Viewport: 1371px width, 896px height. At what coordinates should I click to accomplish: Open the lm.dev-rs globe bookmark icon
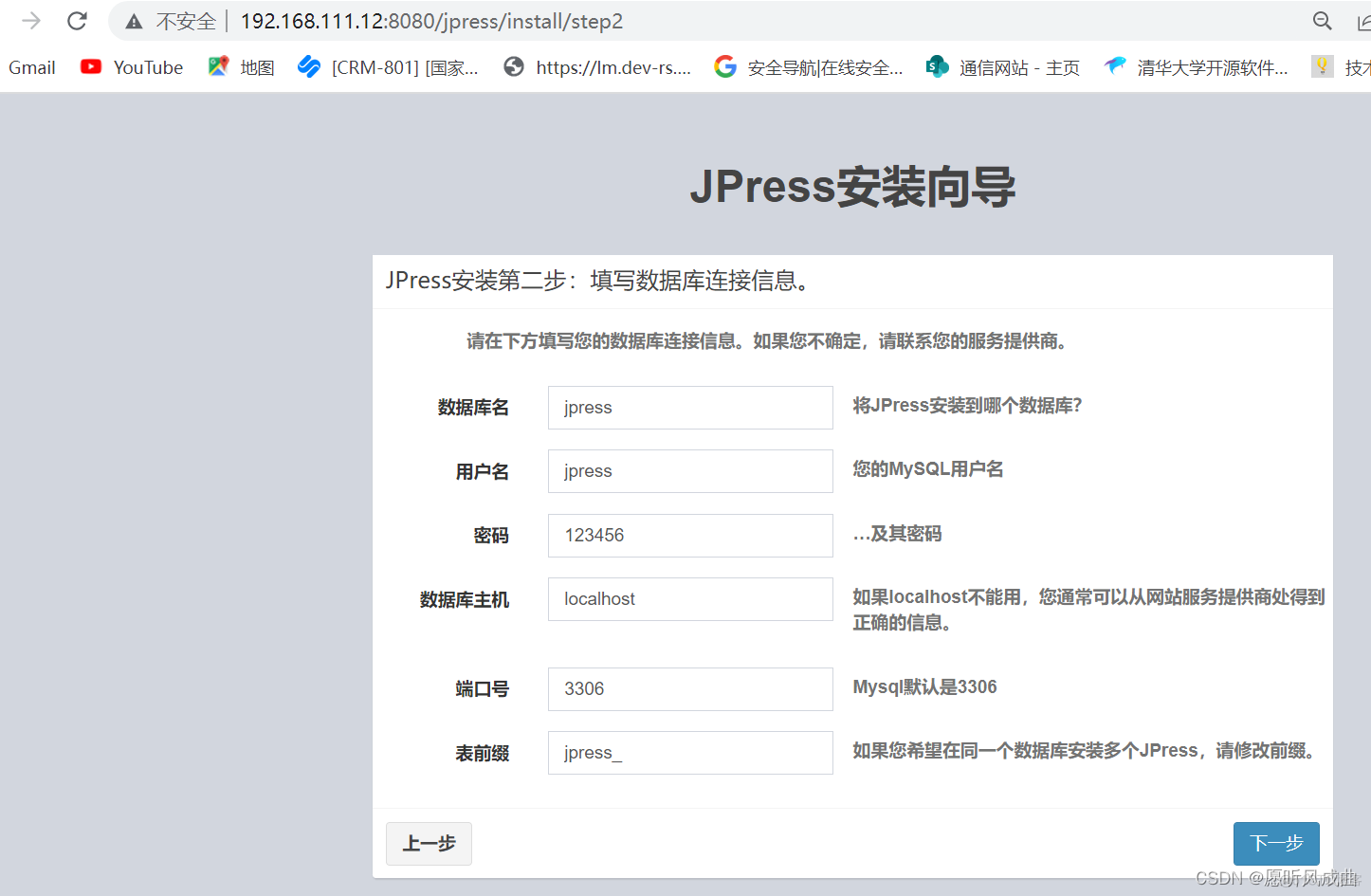(514, 66)
